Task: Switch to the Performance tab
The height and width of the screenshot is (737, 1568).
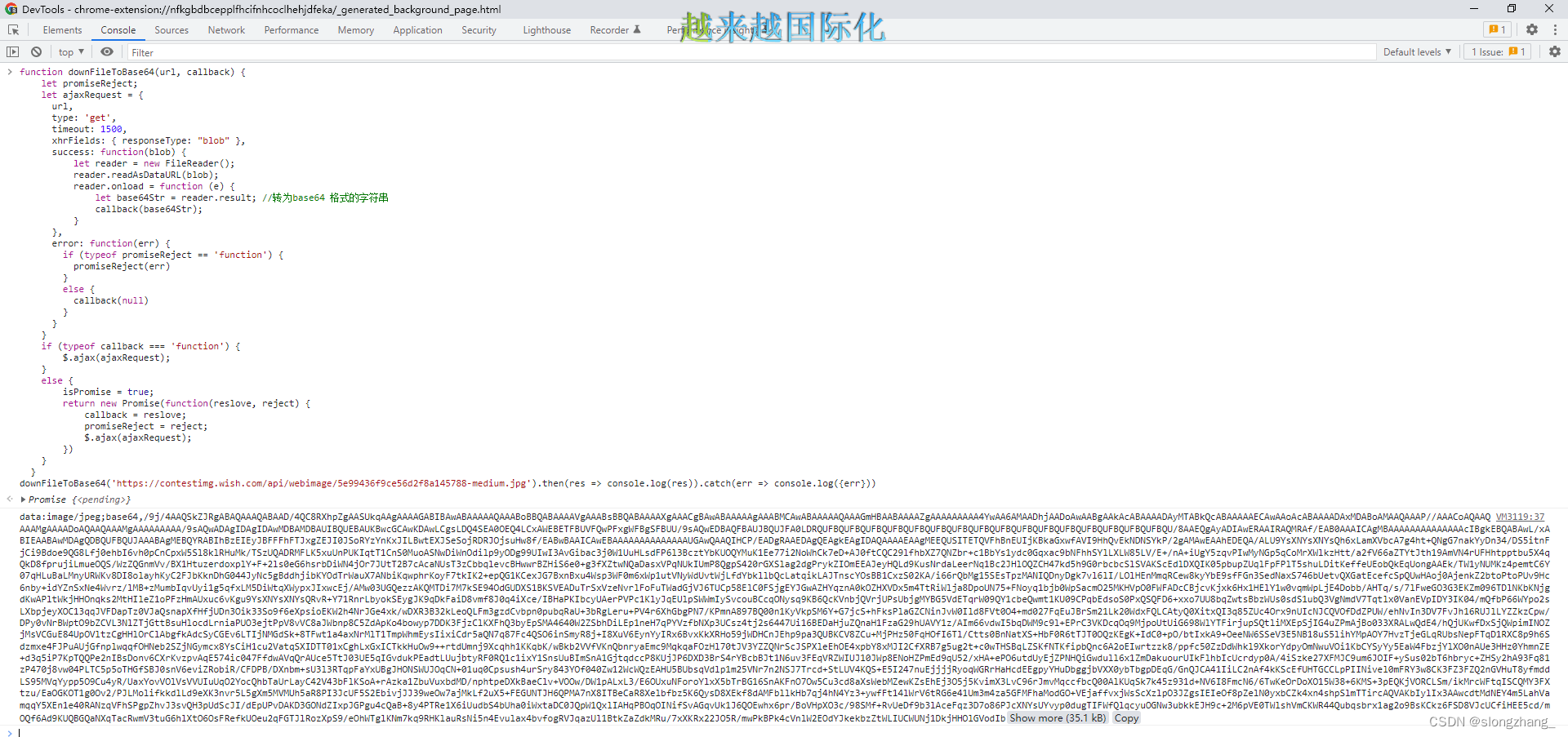Action: [292, 29]
